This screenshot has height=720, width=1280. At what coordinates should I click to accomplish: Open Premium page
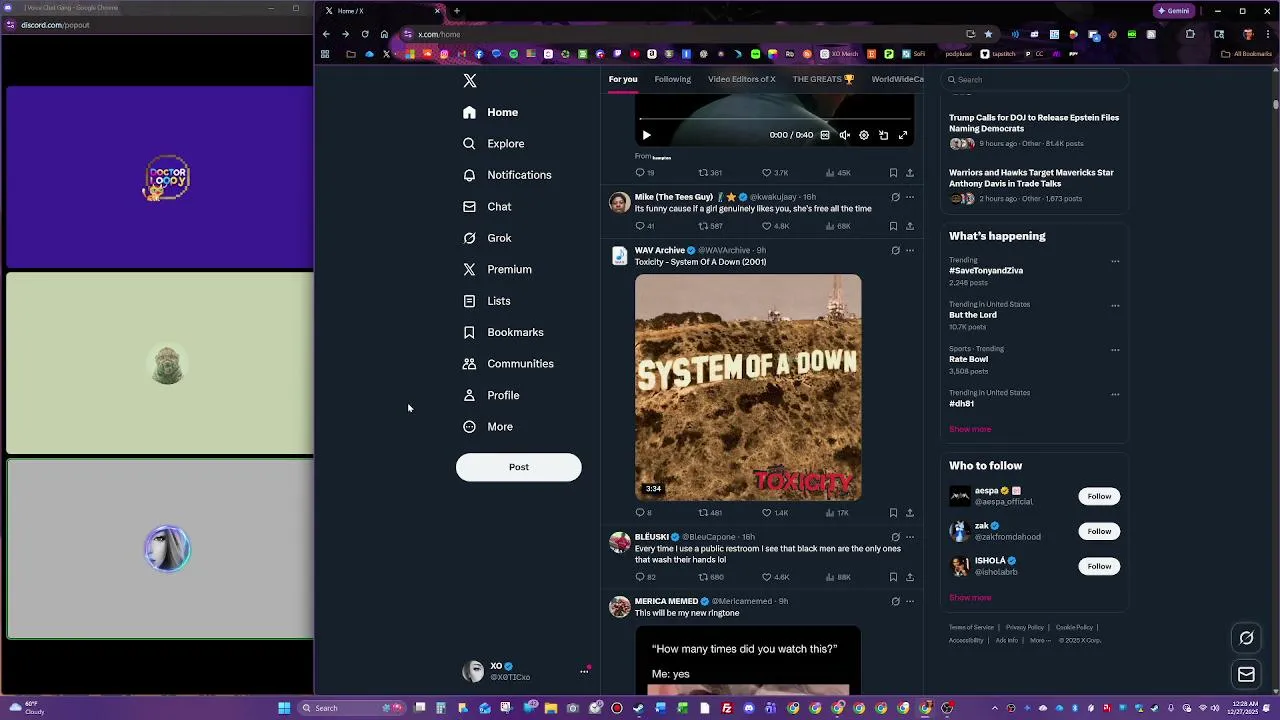coord(497,270)
